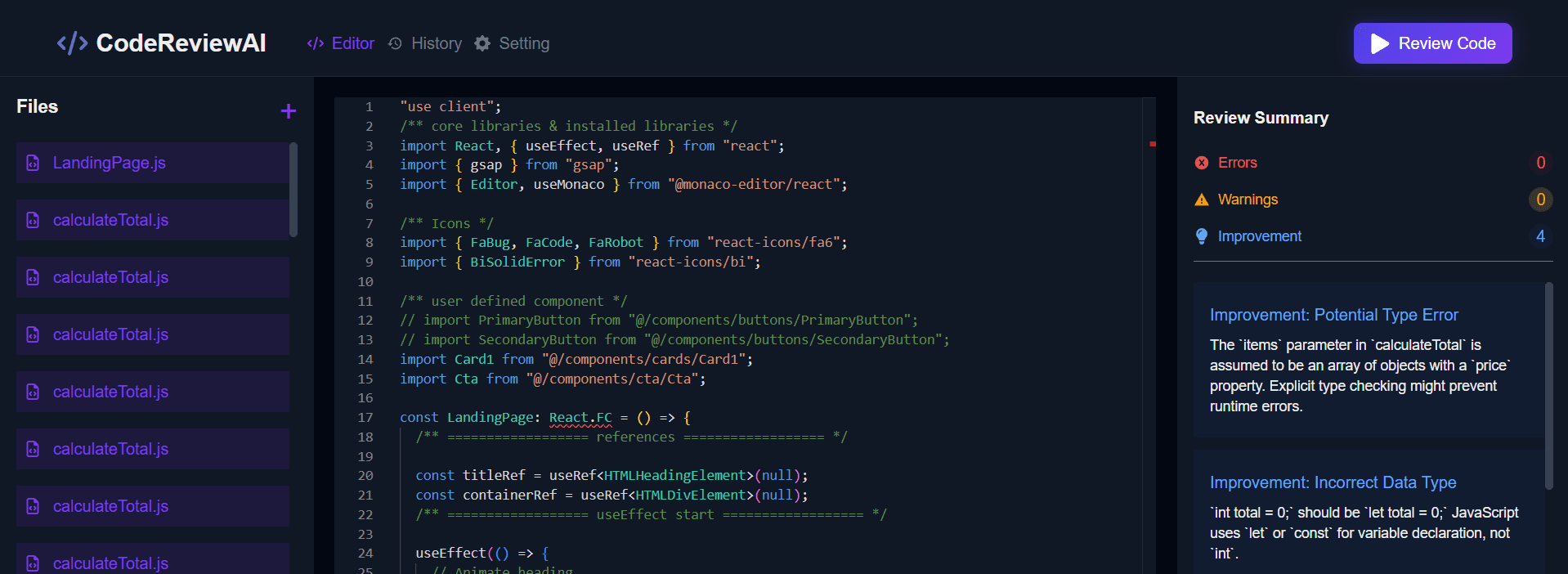Click the Warnings triangle icon
Viewport: 1568px width, 574px height.
[x=1202, y=200]
